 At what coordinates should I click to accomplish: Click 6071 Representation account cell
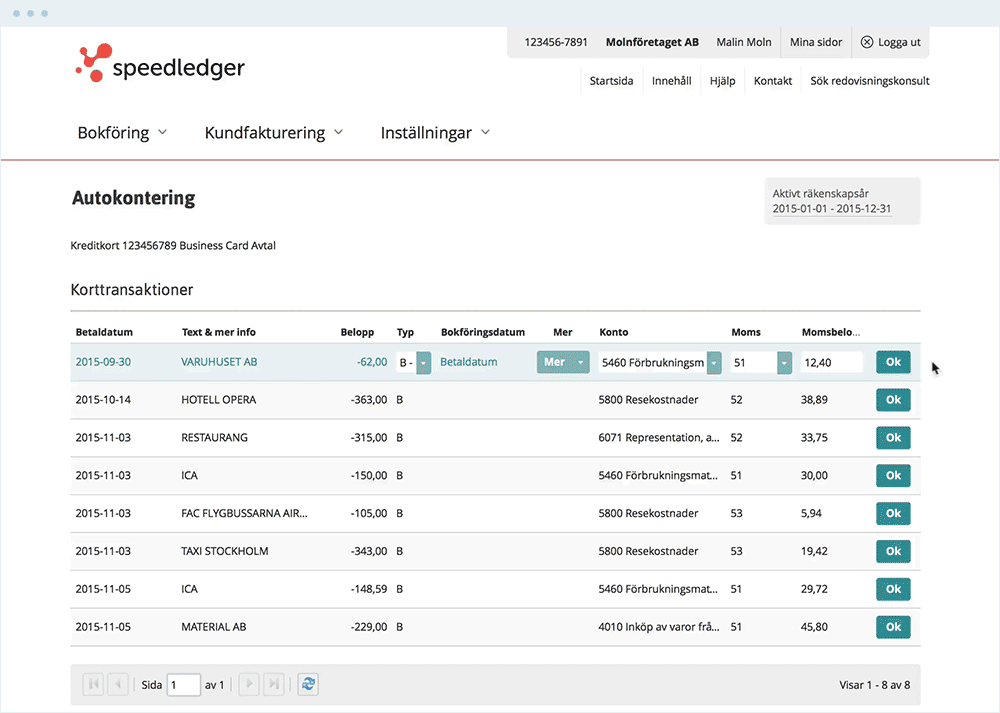coord(659,437)
